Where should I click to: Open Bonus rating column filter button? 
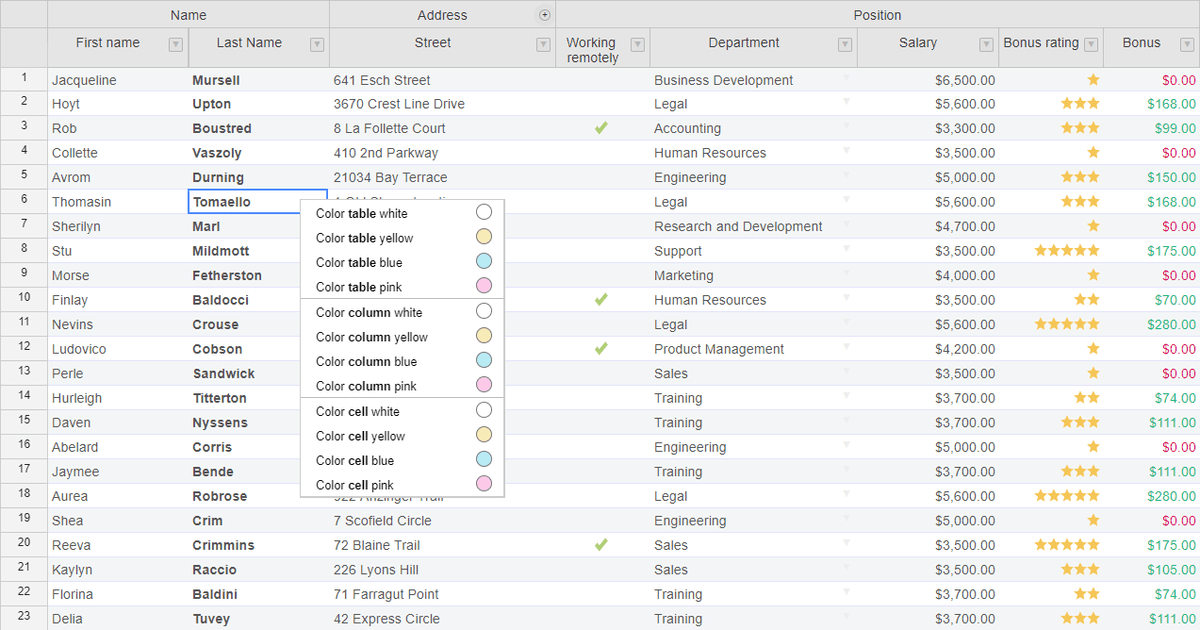tap(1091, 44)
